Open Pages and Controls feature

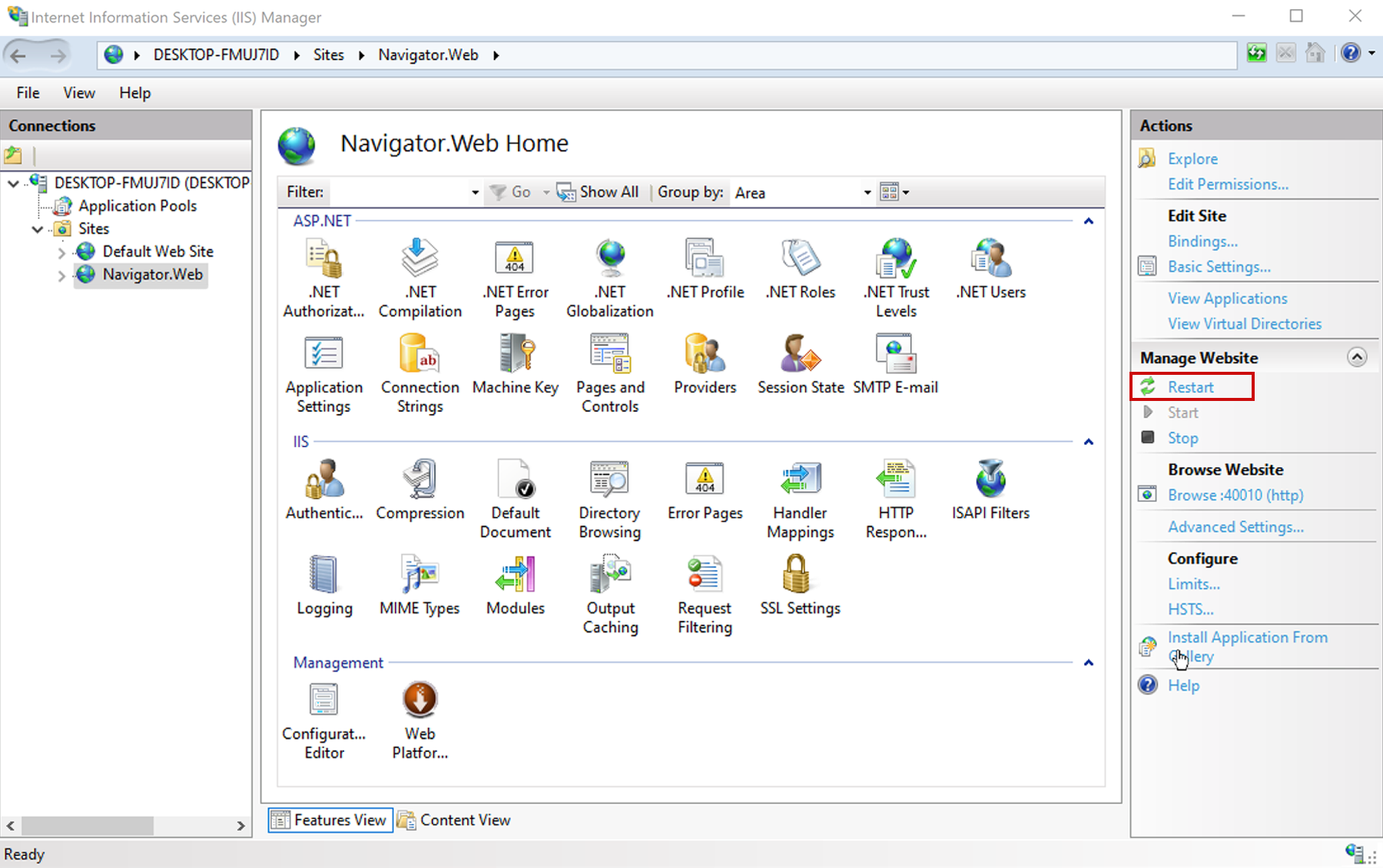coord(610,373)
